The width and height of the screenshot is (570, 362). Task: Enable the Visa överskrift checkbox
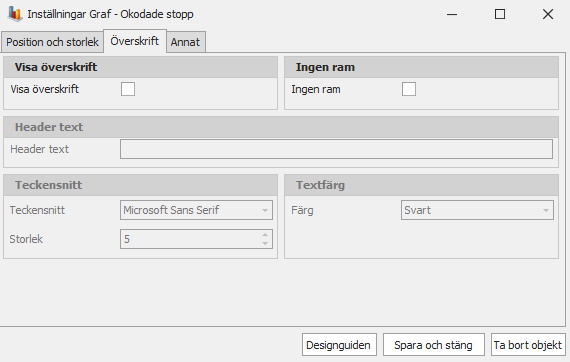tap(128, 89)
